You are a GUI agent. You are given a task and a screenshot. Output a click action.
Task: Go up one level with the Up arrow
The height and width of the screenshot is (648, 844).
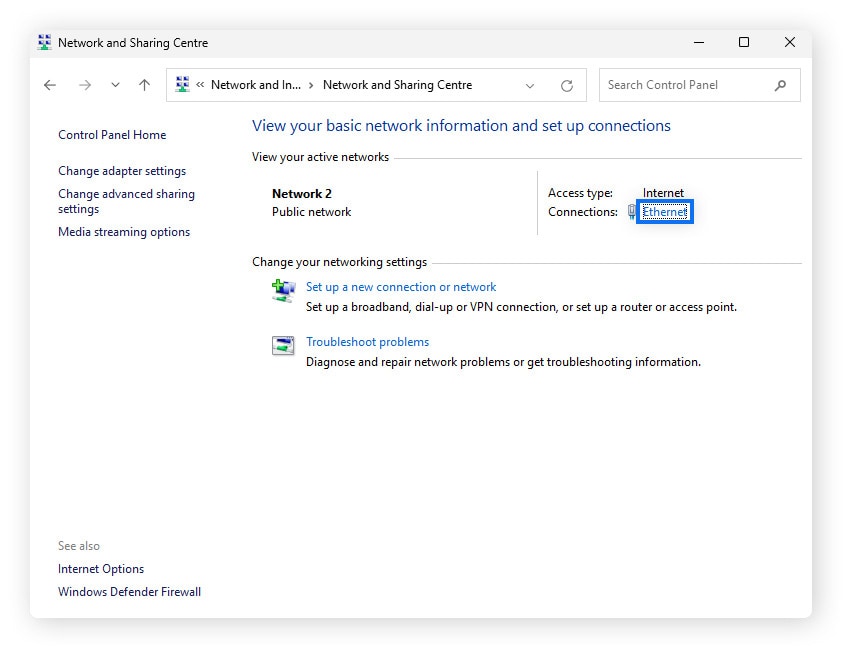[x=144, y=85]
